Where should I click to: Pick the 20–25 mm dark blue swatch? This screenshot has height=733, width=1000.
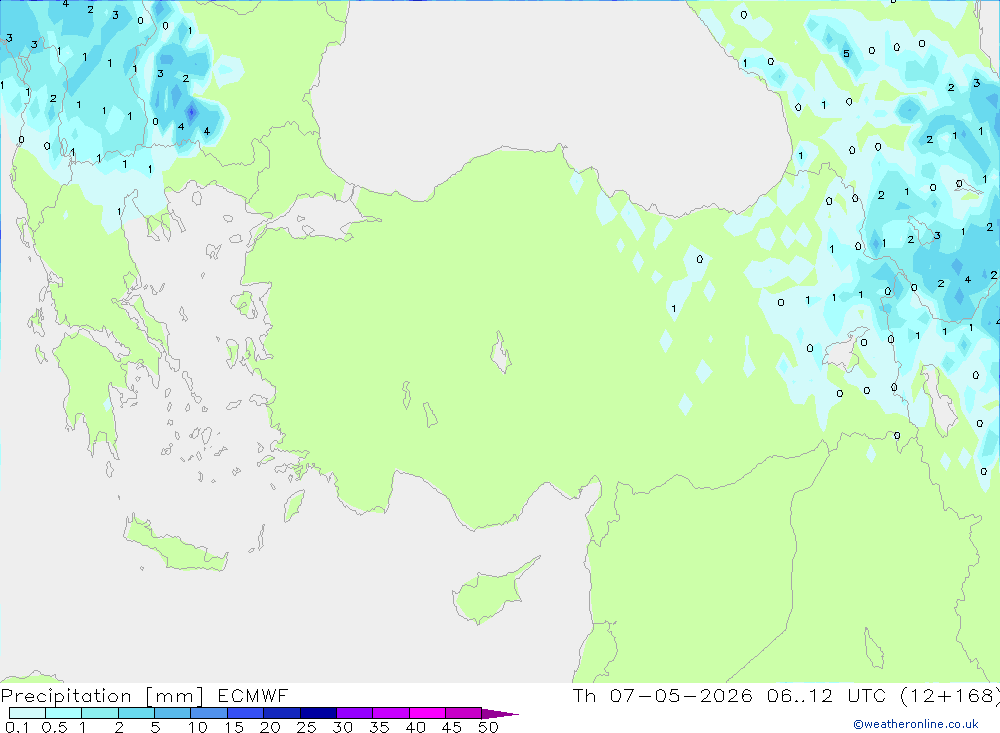[x=281, y=713]
